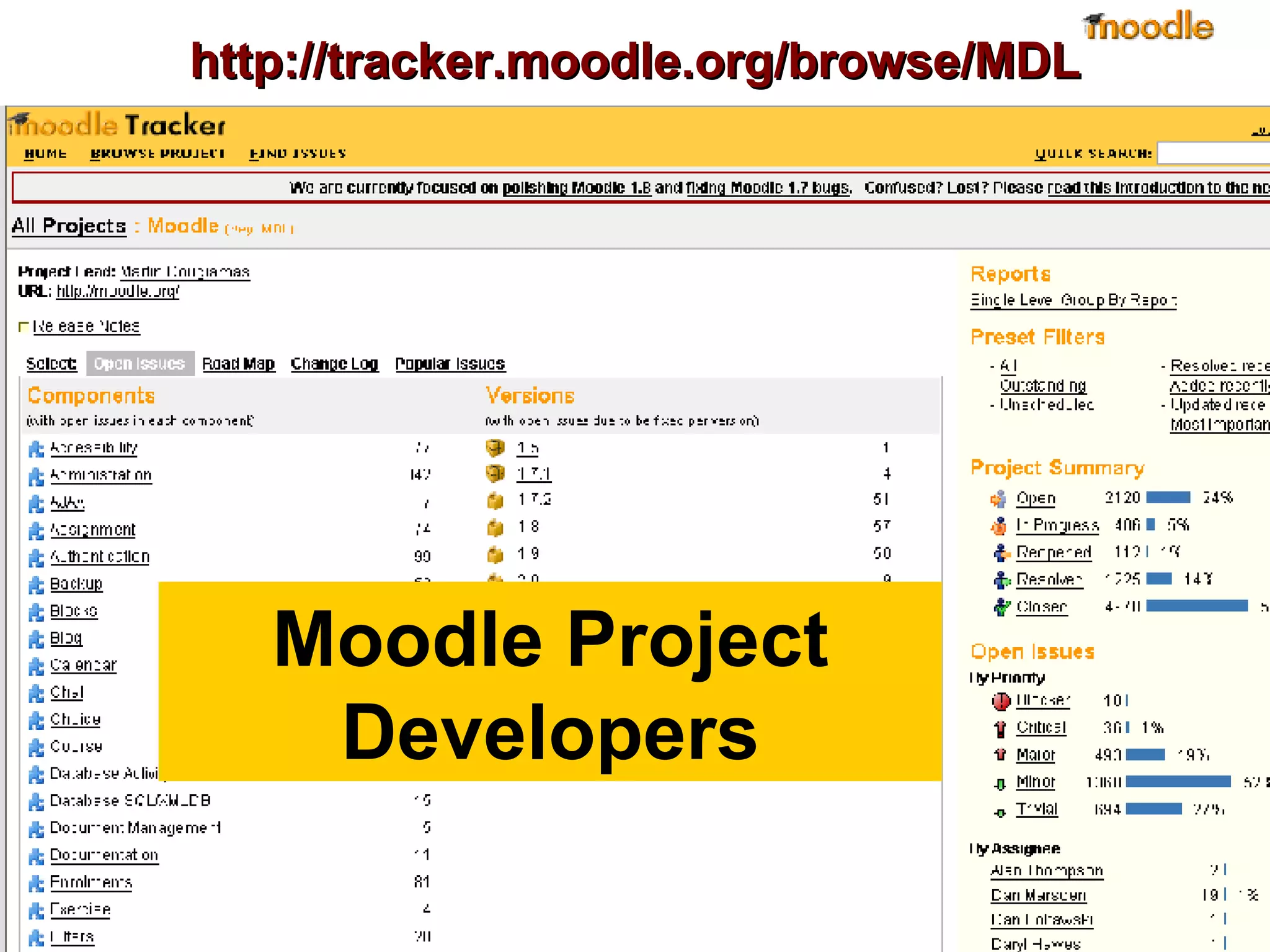1270x952 pixels.
Task: Open the Major priority issues link
Action: [x=1036, y=755]
